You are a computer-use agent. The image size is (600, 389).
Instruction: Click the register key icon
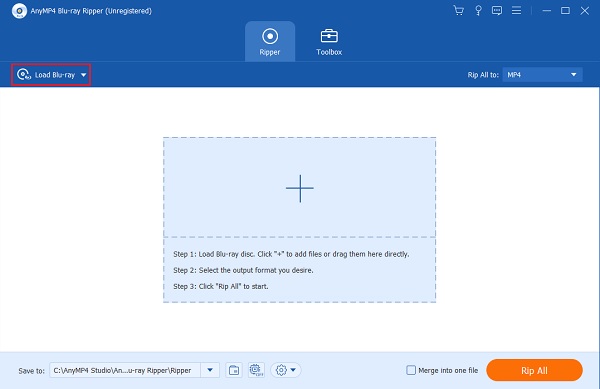coord(478,10)
